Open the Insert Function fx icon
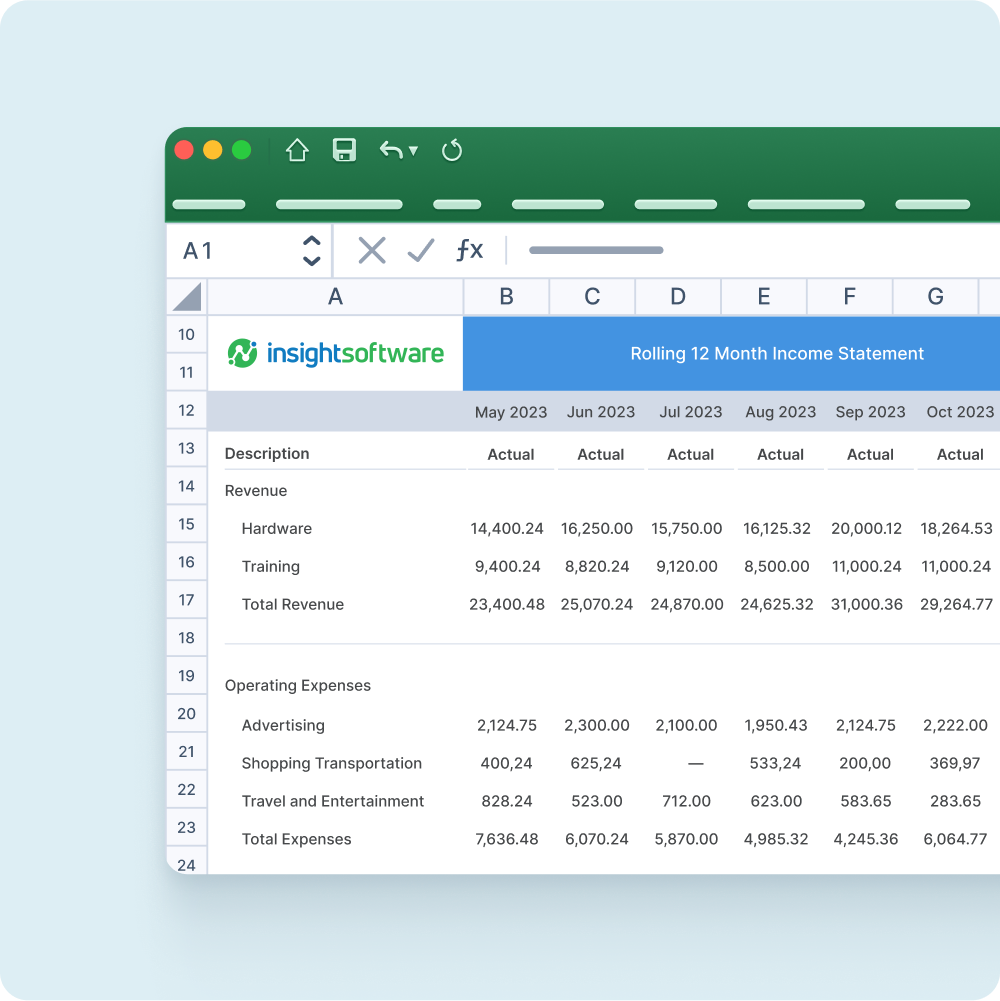Viewport: 1000px width, 1001px height. click(x=467, y=250)
